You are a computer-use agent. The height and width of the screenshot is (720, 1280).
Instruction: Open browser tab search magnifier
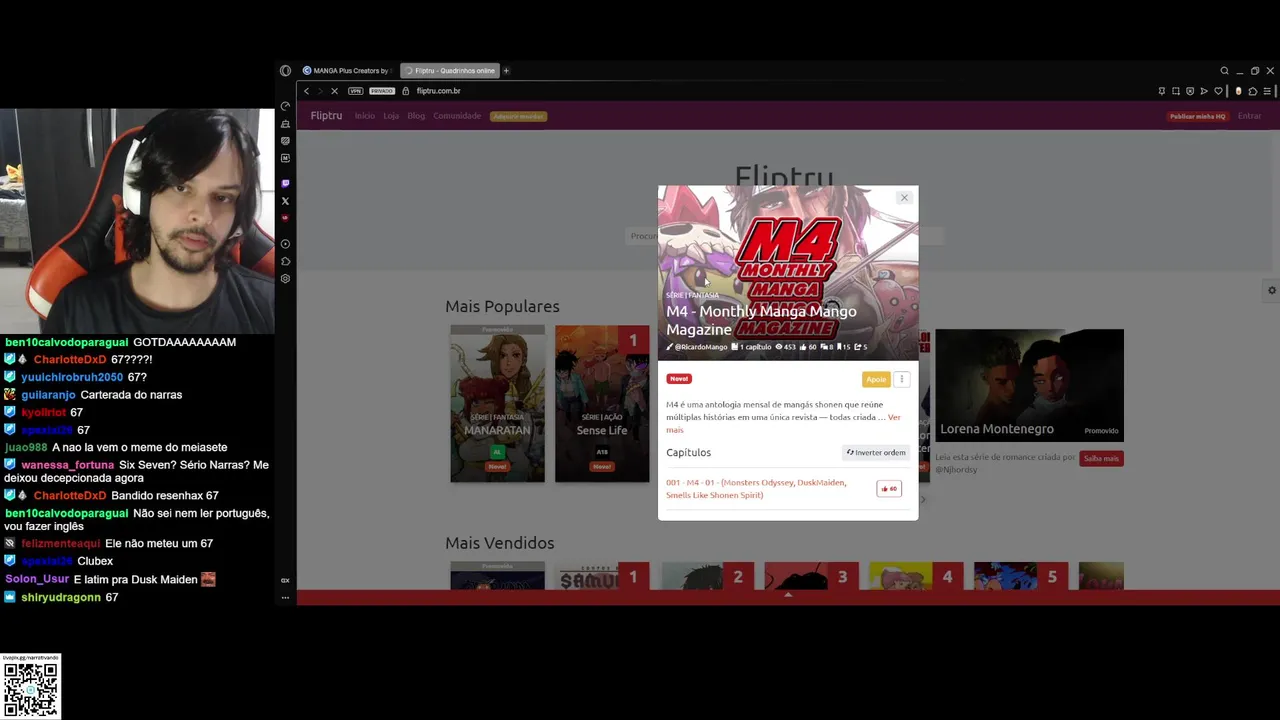coord(1224,71)
